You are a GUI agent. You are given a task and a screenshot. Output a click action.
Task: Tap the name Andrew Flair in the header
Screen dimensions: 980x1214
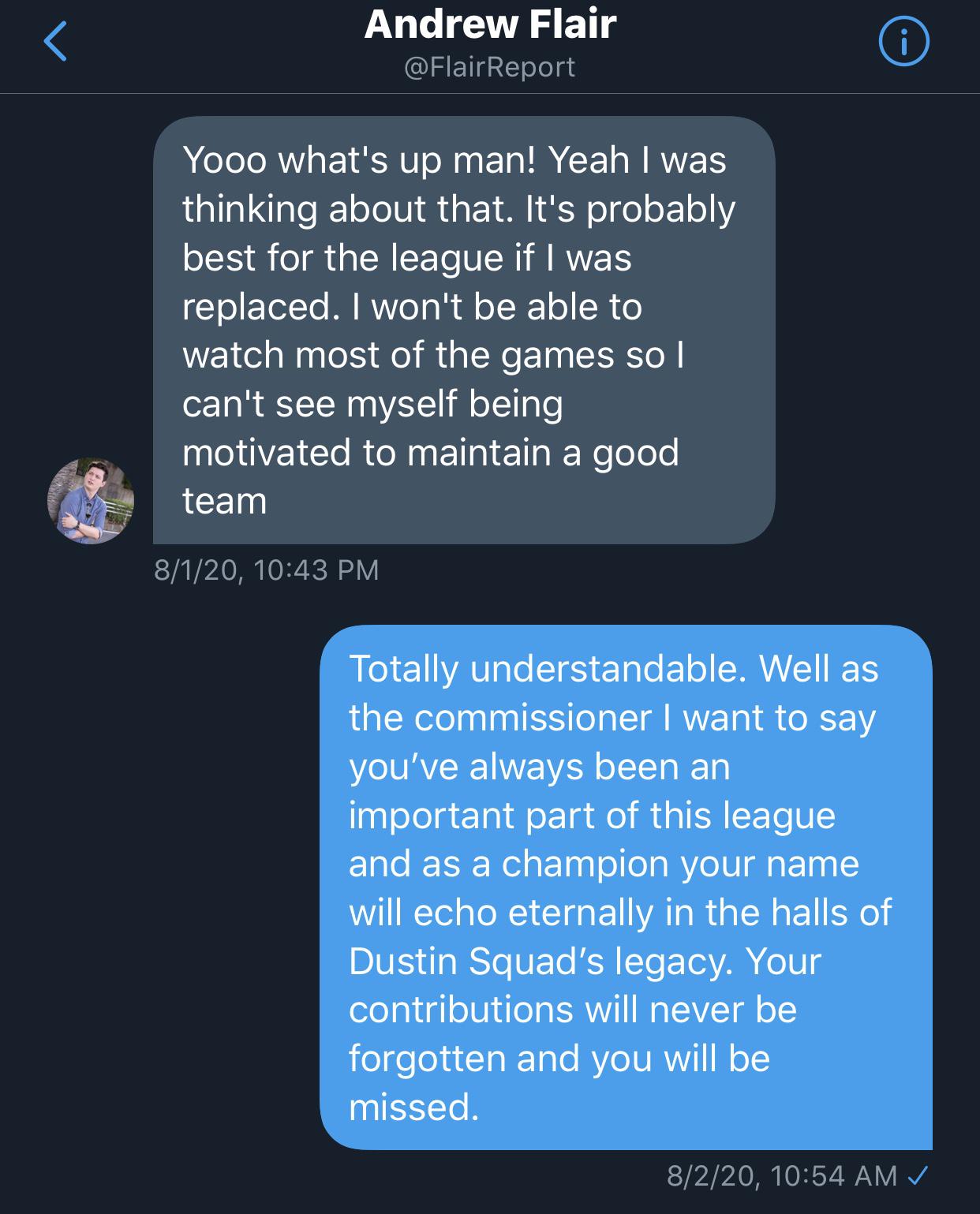(489, 25)
